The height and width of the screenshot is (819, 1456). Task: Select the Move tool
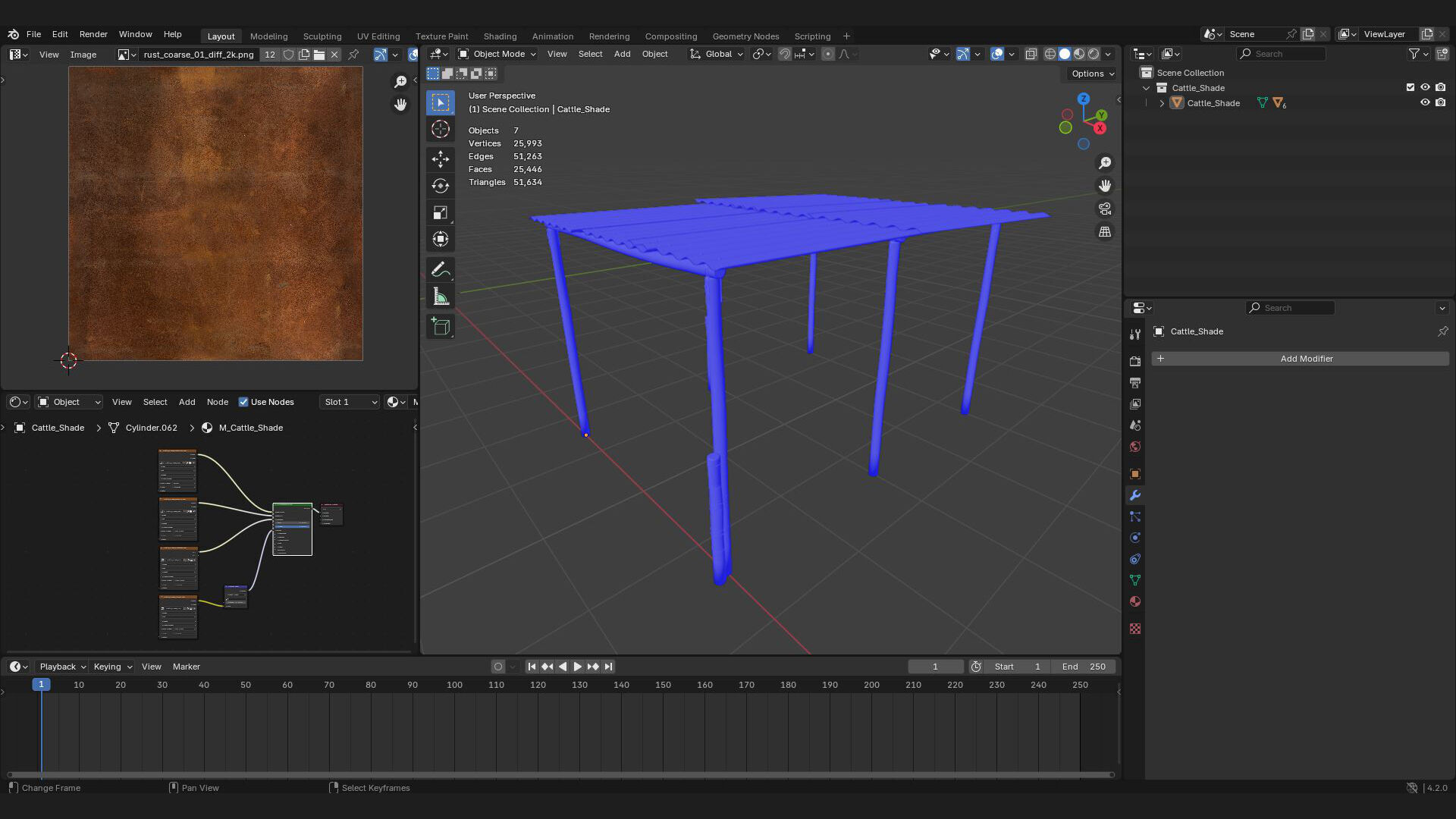tap(441, 158)
